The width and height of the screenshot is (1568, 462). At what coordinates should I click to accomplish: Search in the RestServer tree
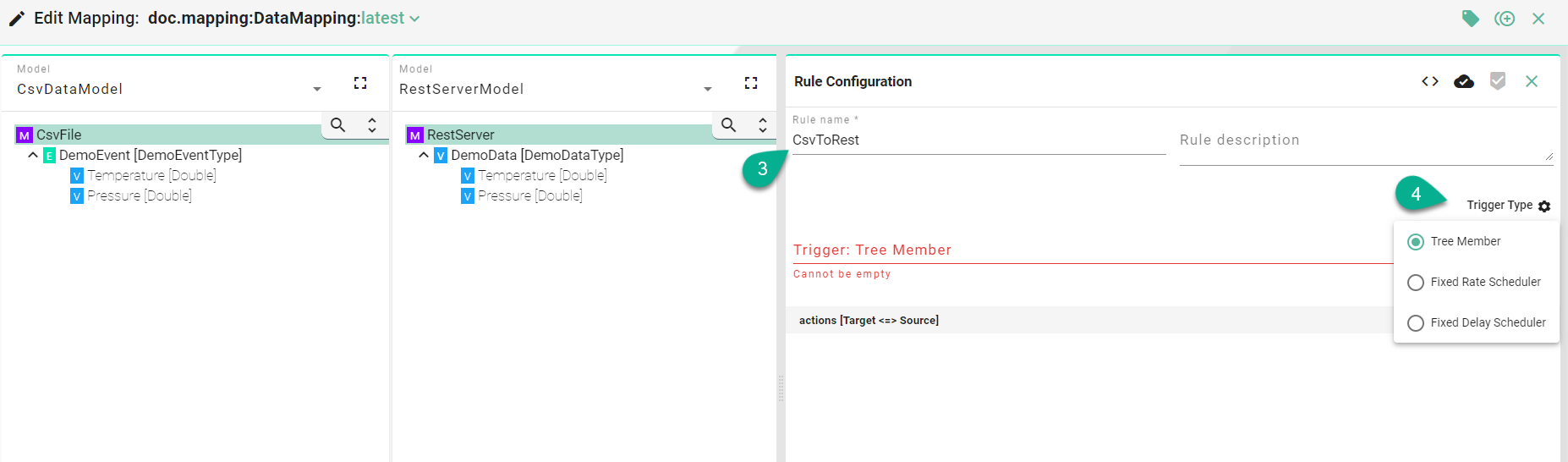click(x=729, y=125)
